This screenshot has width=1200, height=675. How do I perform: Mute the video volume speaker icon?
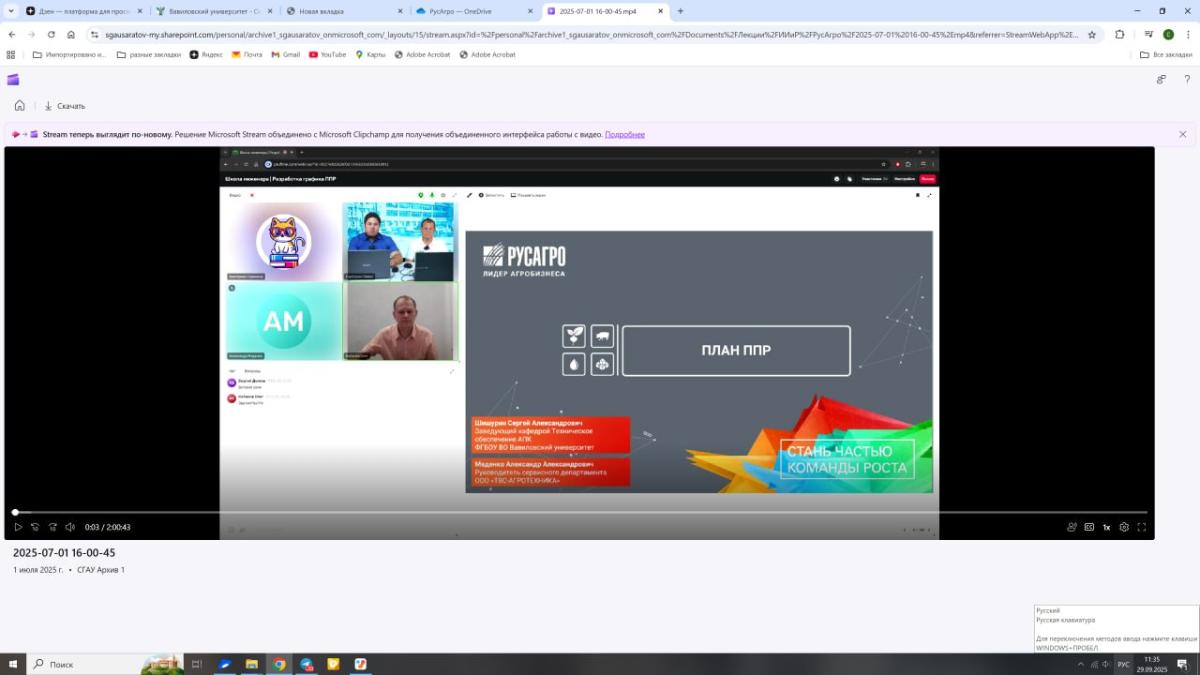pos(70,527)
